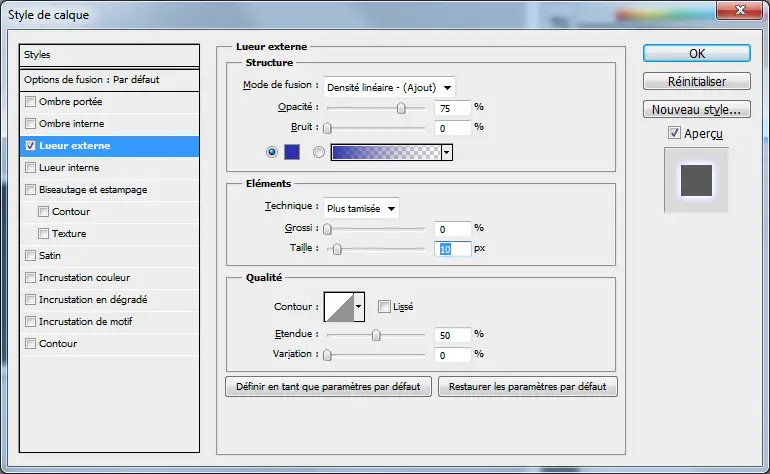Click the Nouveau style... button
770x474 pixels.
(697, 109)
